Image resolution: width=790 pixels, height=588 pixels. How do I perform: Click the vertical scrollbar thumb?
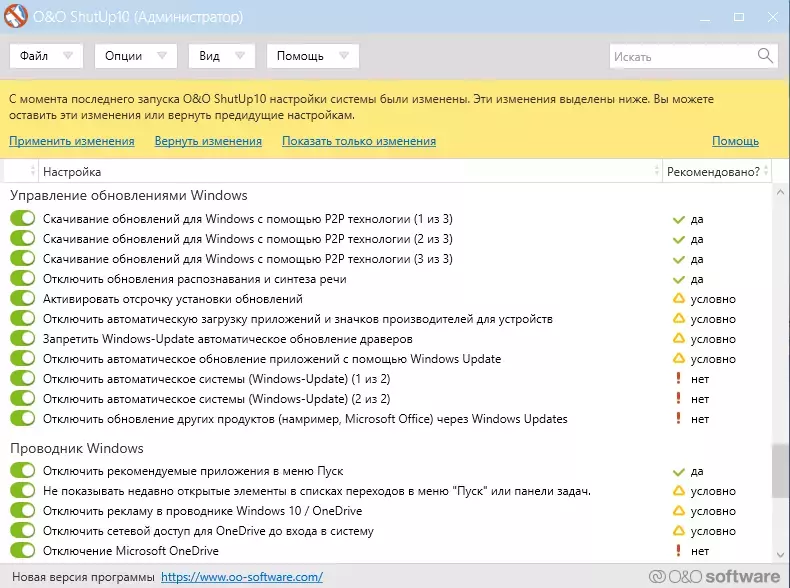pos(780,472)
